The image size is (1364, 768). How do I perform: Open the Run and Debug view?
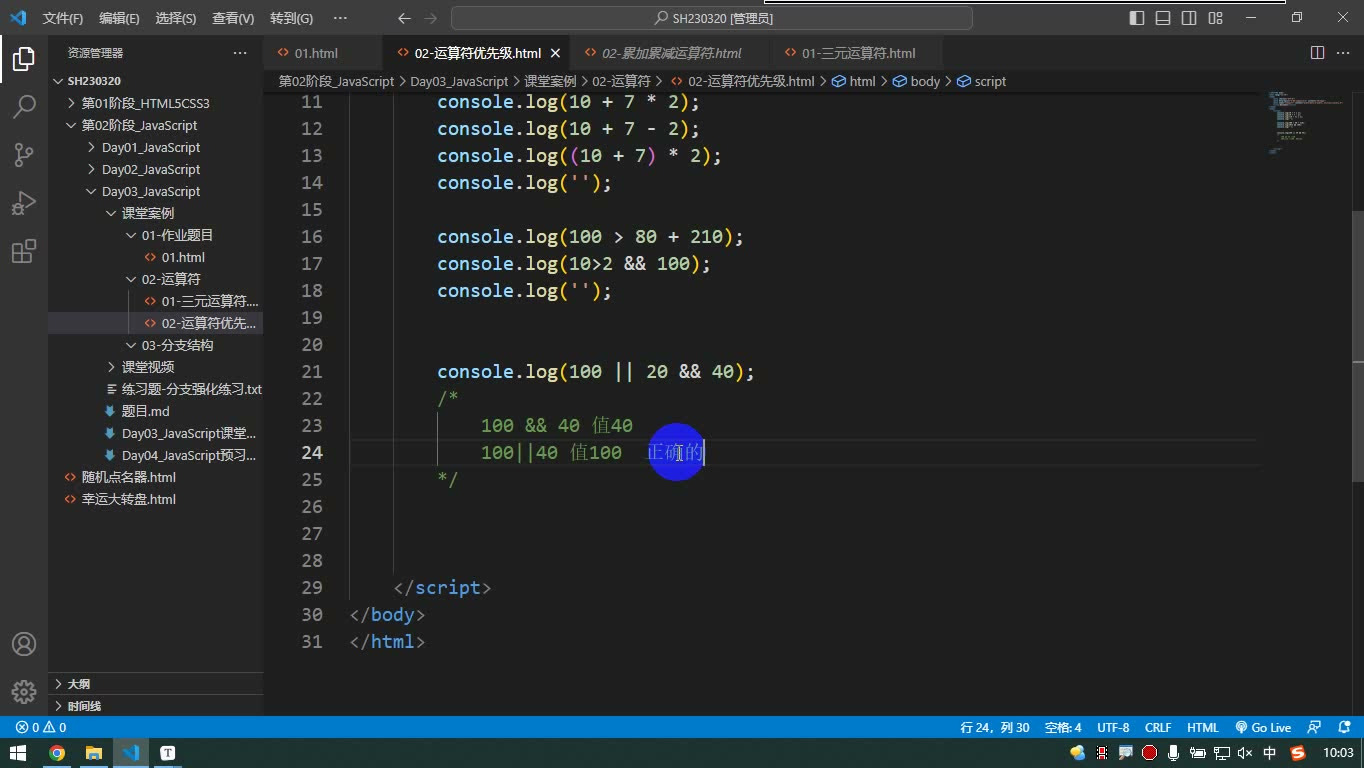click(x=24, y=203)
